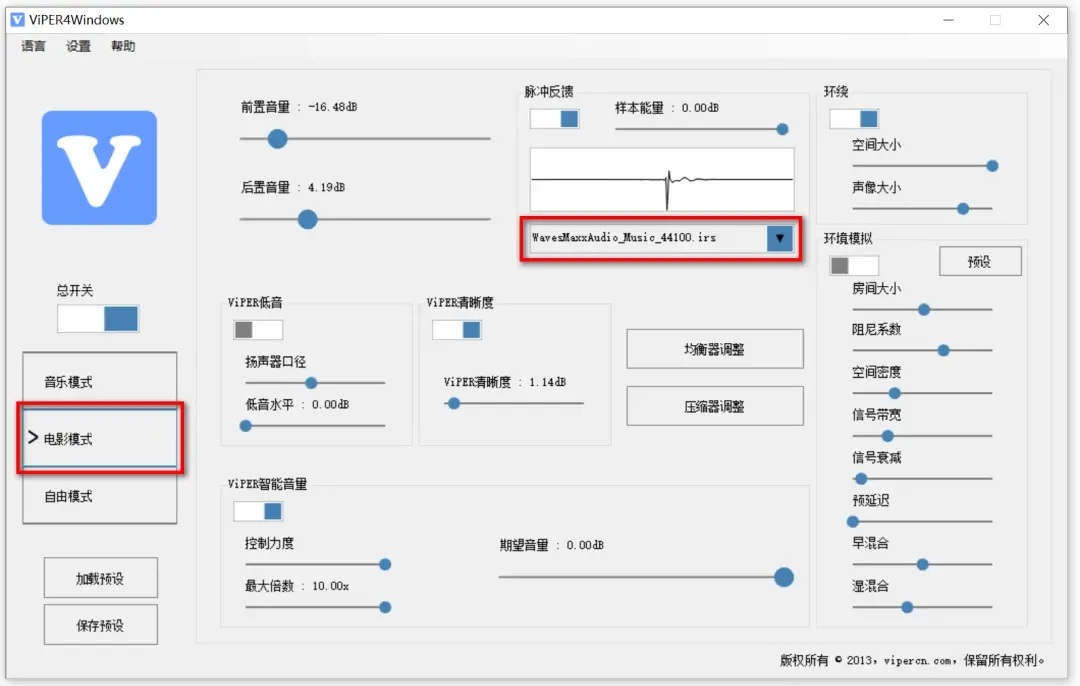The width and height of the screenshot is (1080, 686).
Task: Click the ViPER清晰度 1.14dB slider knob
Action: pyautogui.click(x=454, y=404)
